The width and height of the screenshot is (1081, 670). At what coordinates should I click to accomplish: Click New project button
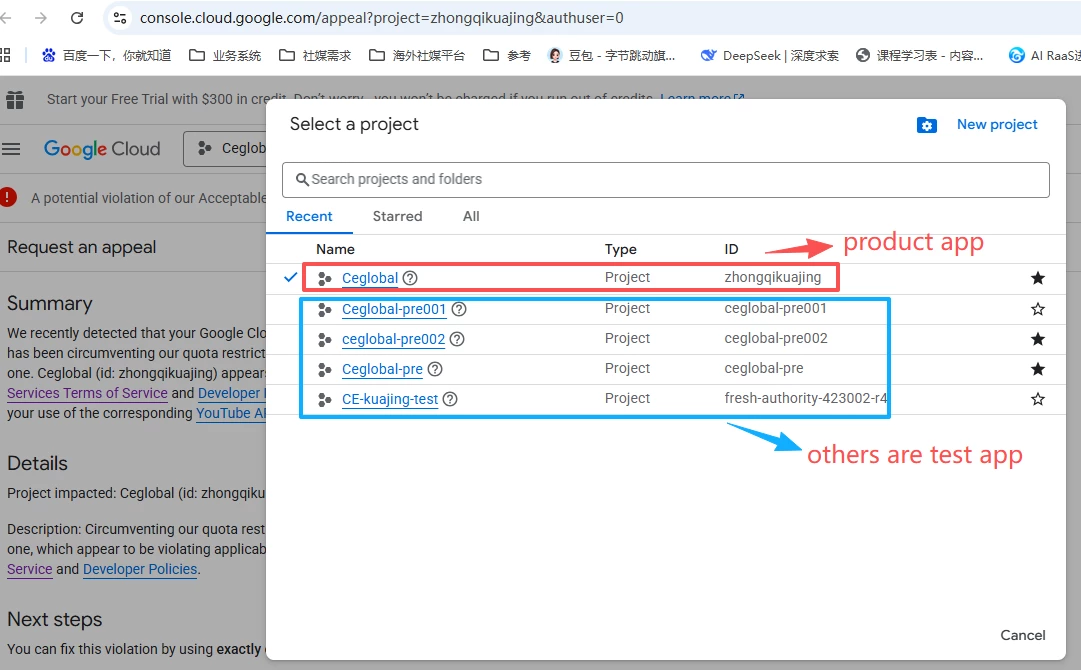pyautogui.click(x=997, y=124)
